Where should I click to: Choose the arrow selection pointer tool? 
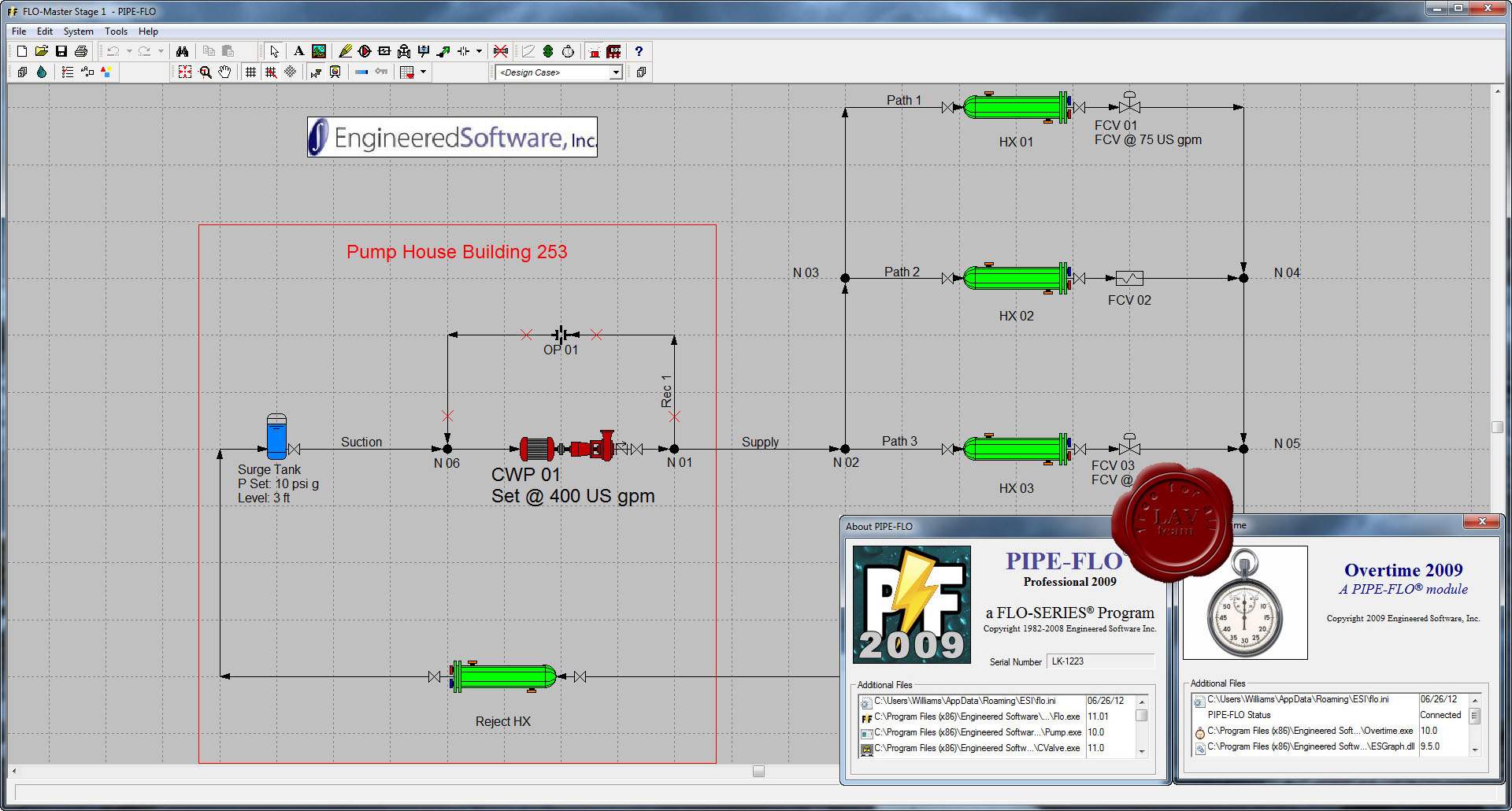[274, 51]
